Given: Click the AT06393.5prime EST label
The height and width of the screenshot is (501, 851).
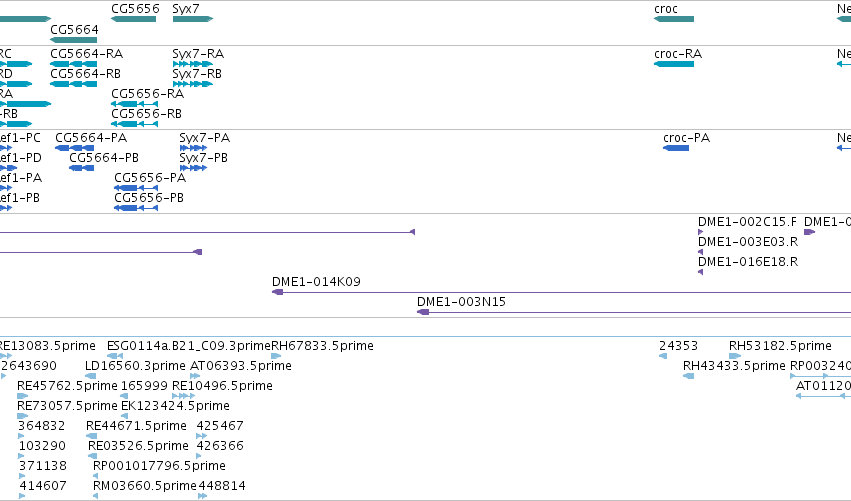Looking at the screenshot, I should (x=241, y=366).
